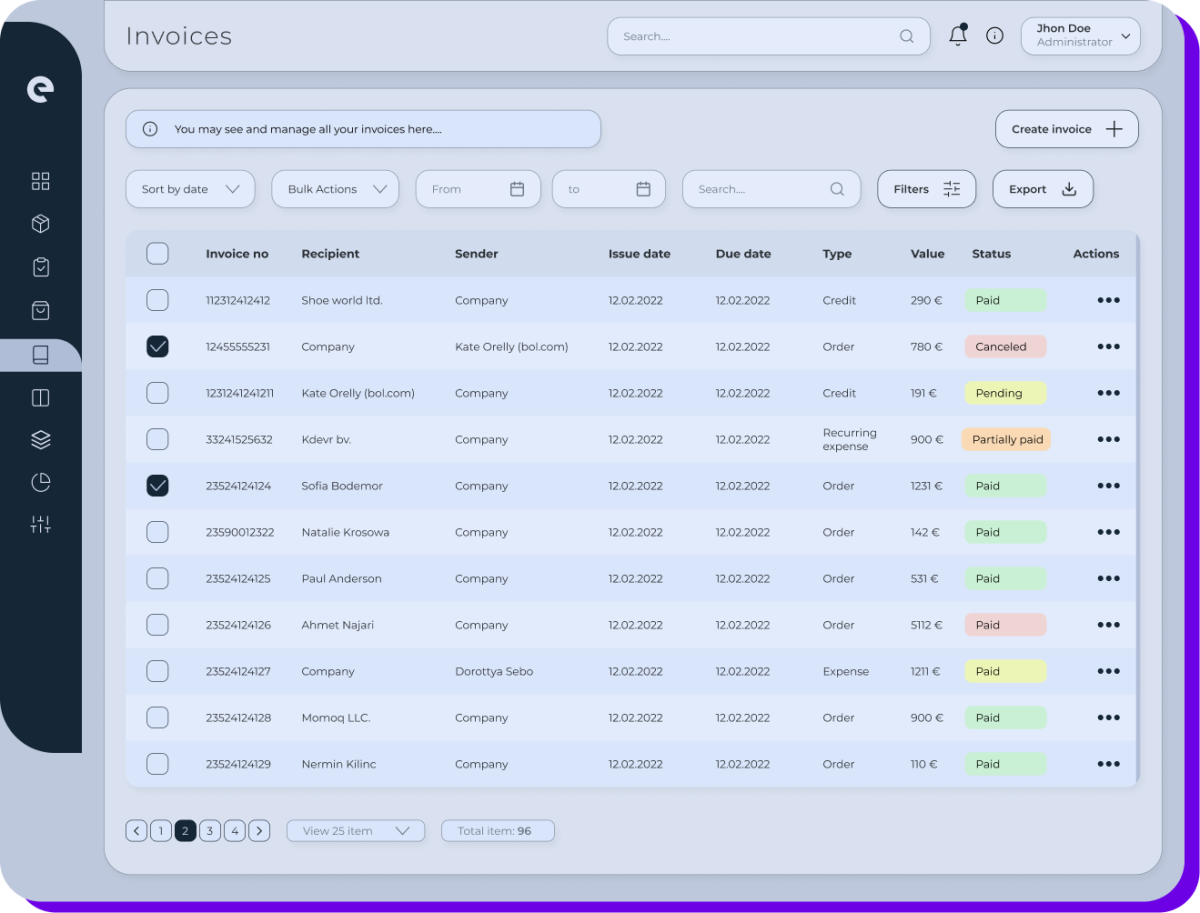Check the select-all checkbox in table header
Screen dimensions: 1200x913
[157, 253]
